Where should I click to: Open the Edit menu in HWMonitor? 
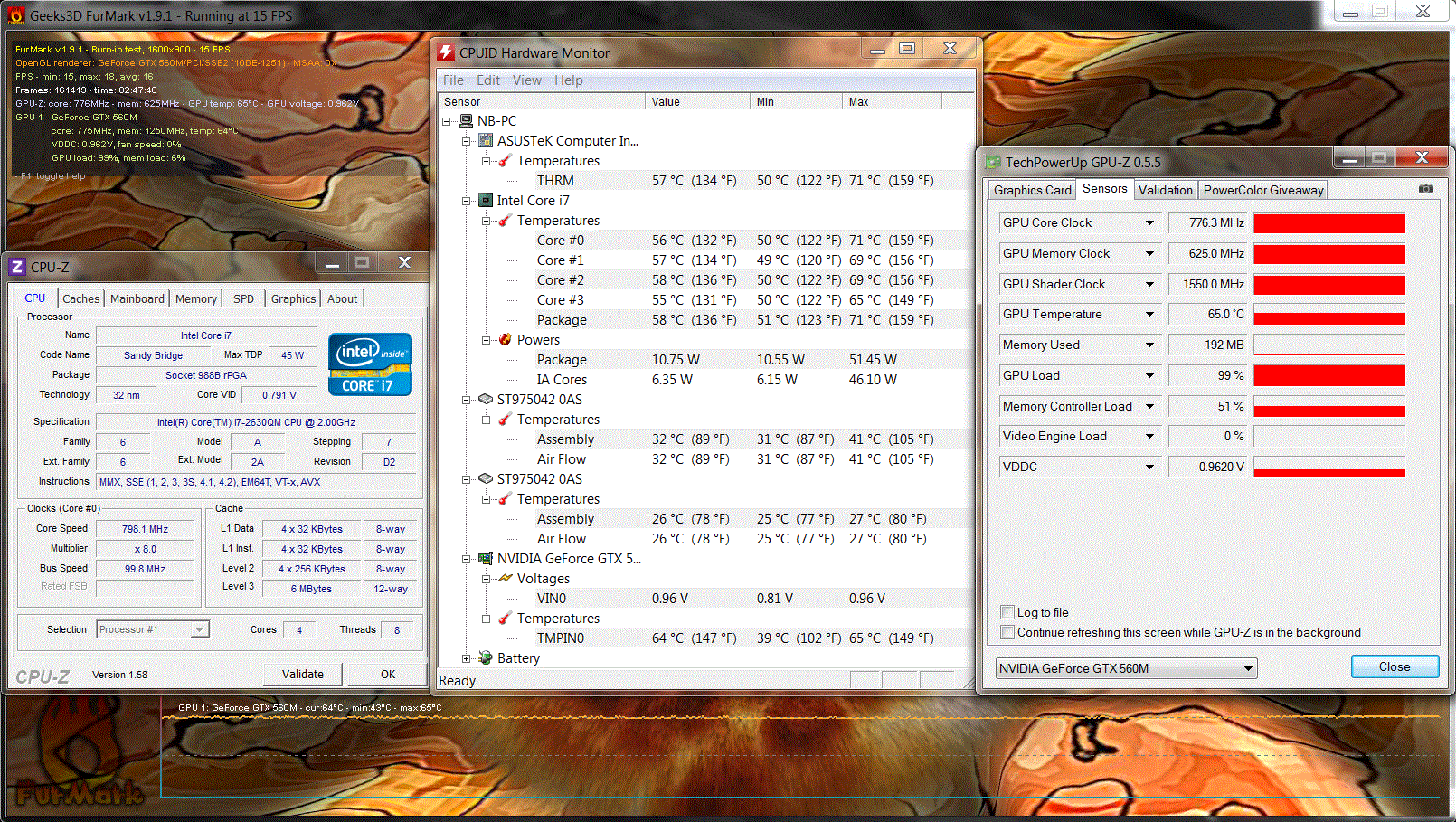point(488,80)
